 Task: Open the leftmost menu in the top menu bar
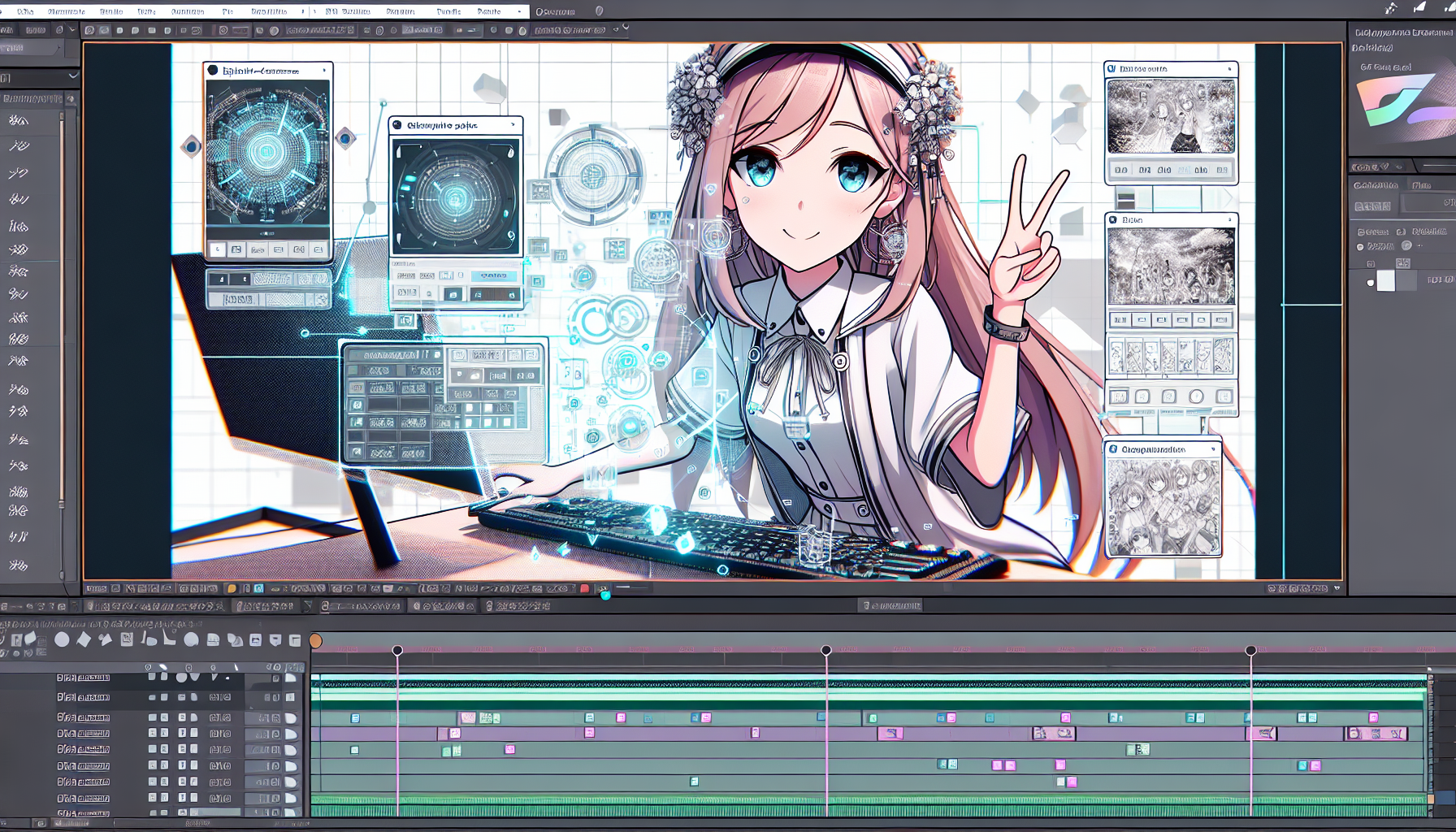click(24, 11)
